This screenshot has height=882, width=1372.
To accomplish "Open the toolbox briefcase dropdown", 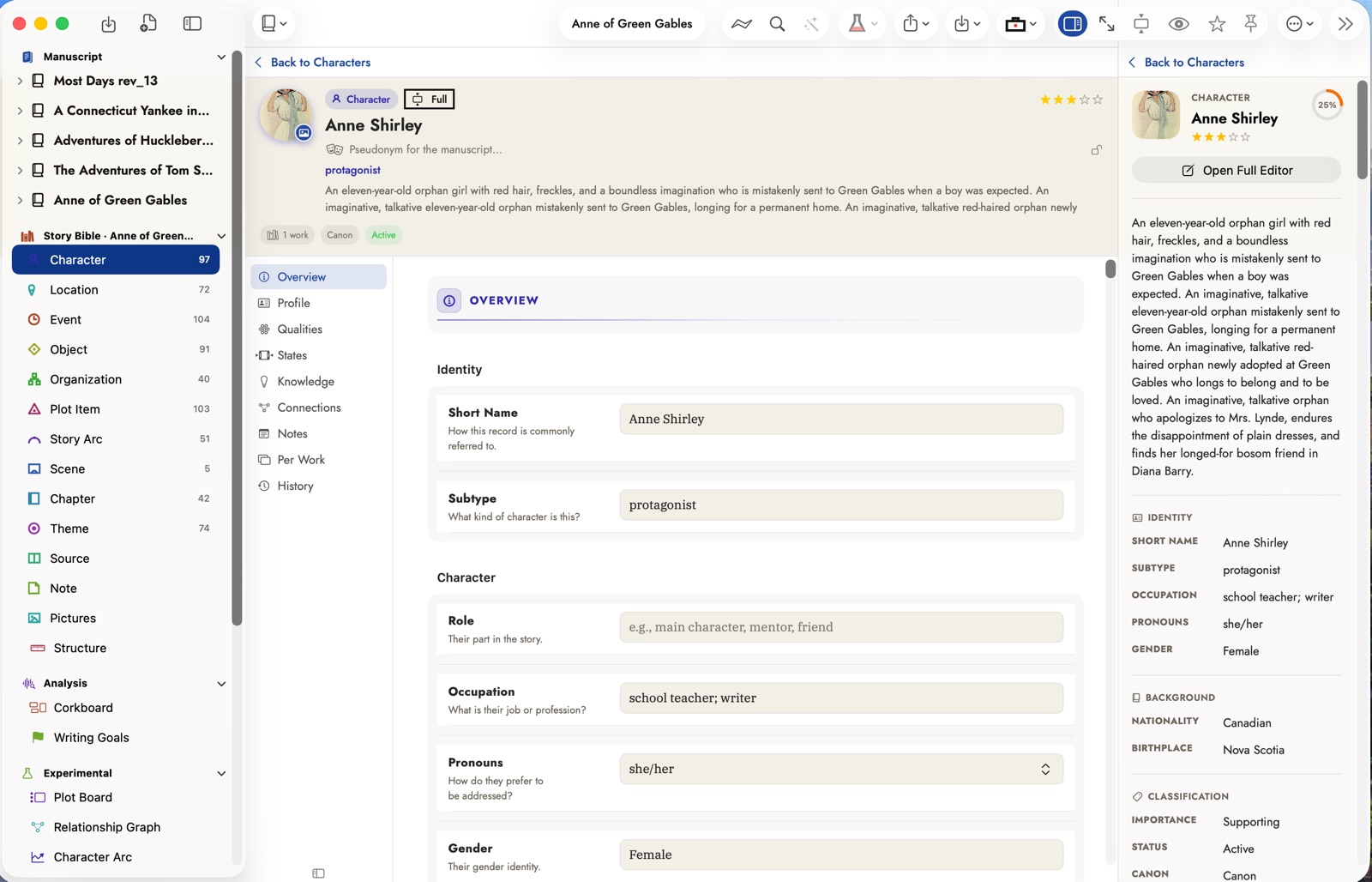I will 1020,24.
